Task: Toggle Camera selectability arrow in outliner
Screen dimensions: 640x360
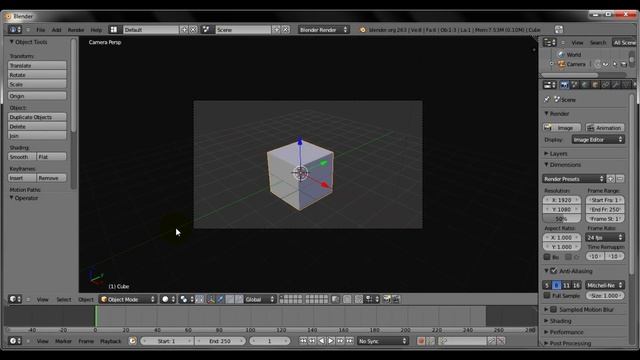Action: pyautogui.click(x=615, y=64)
